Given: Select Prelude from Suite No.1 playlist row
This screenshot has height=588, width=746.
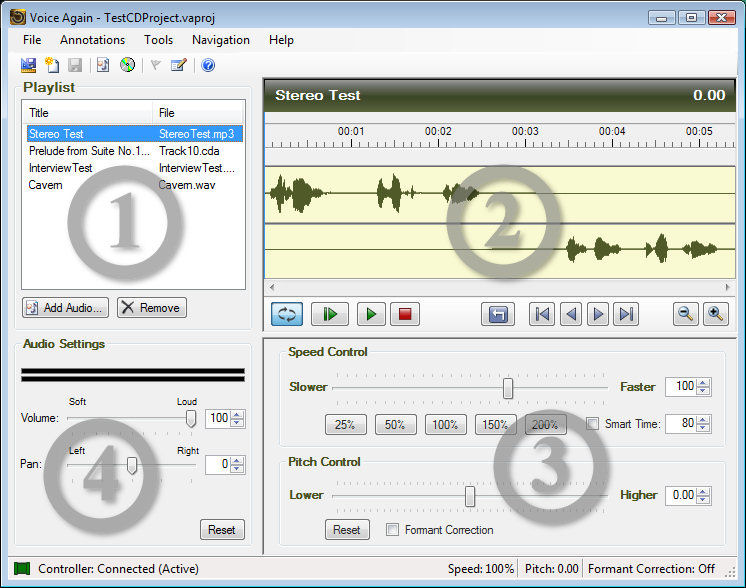Looking at the screenshot, I should click(135, 151).
